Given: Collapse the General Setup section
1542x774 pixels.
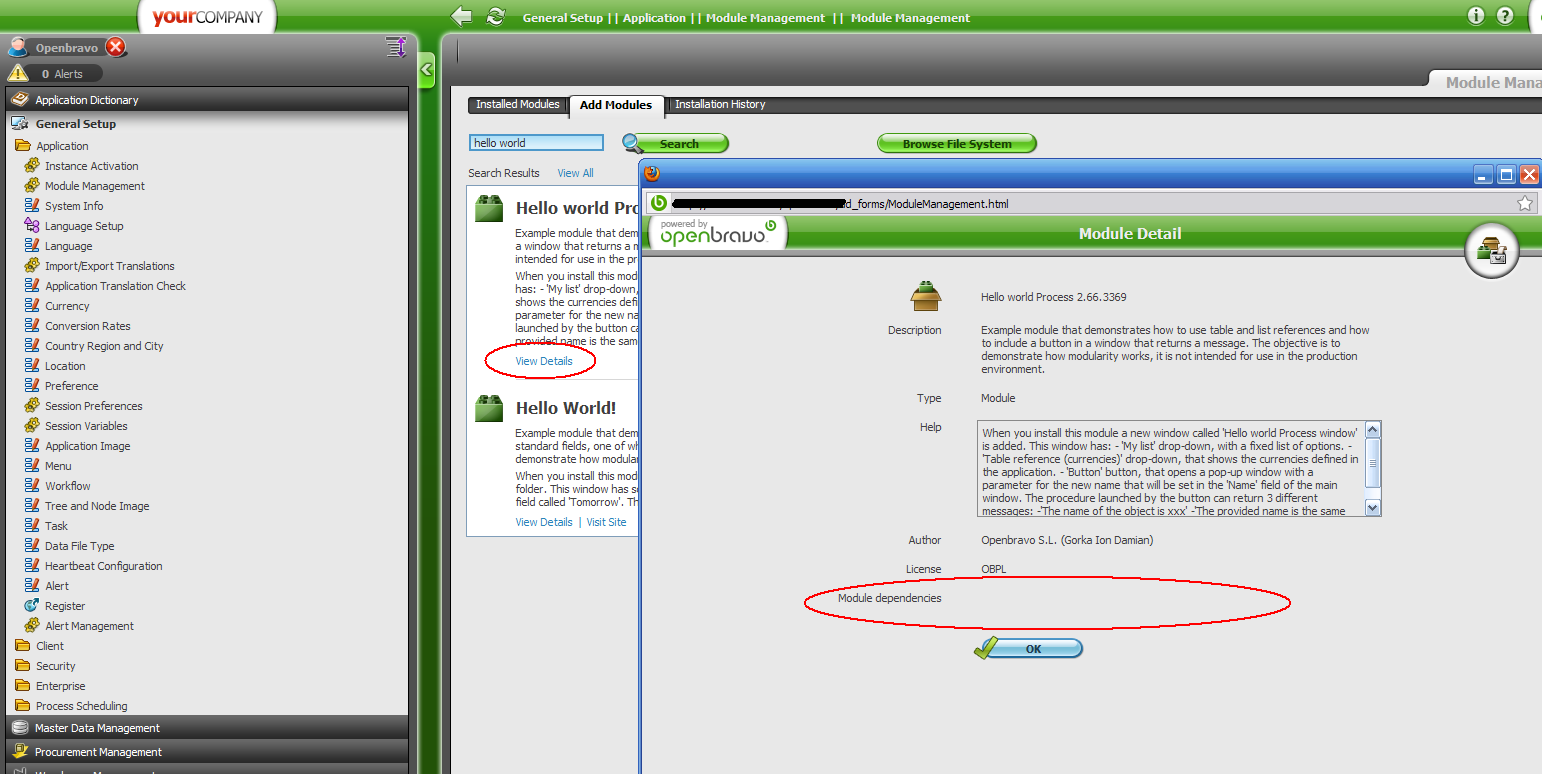Looking at the screenshot, I should tap(208, 124).
